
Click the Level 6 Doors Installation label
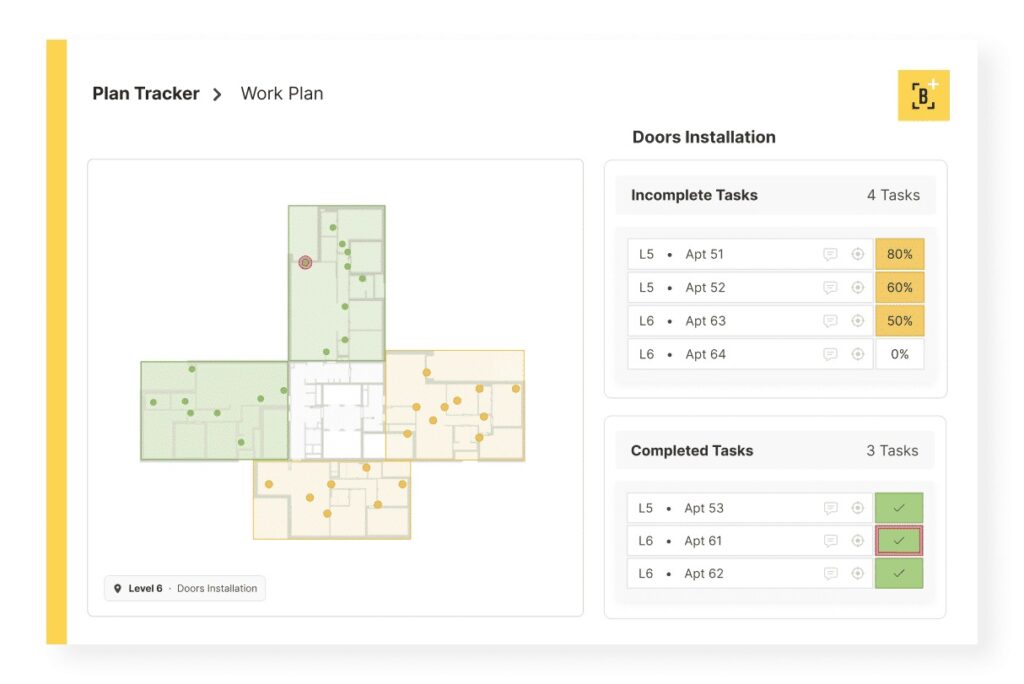pos(185,589)
